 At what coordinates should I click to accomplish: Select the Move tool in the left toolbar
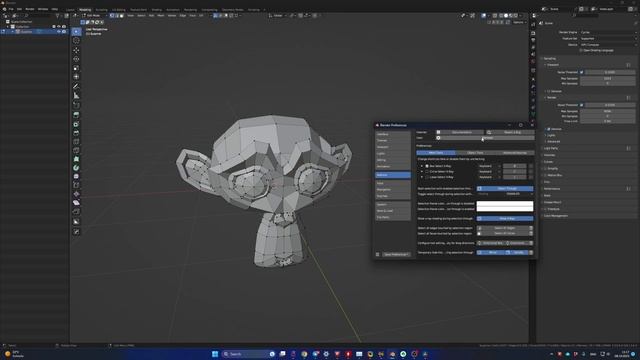(76, 50)
